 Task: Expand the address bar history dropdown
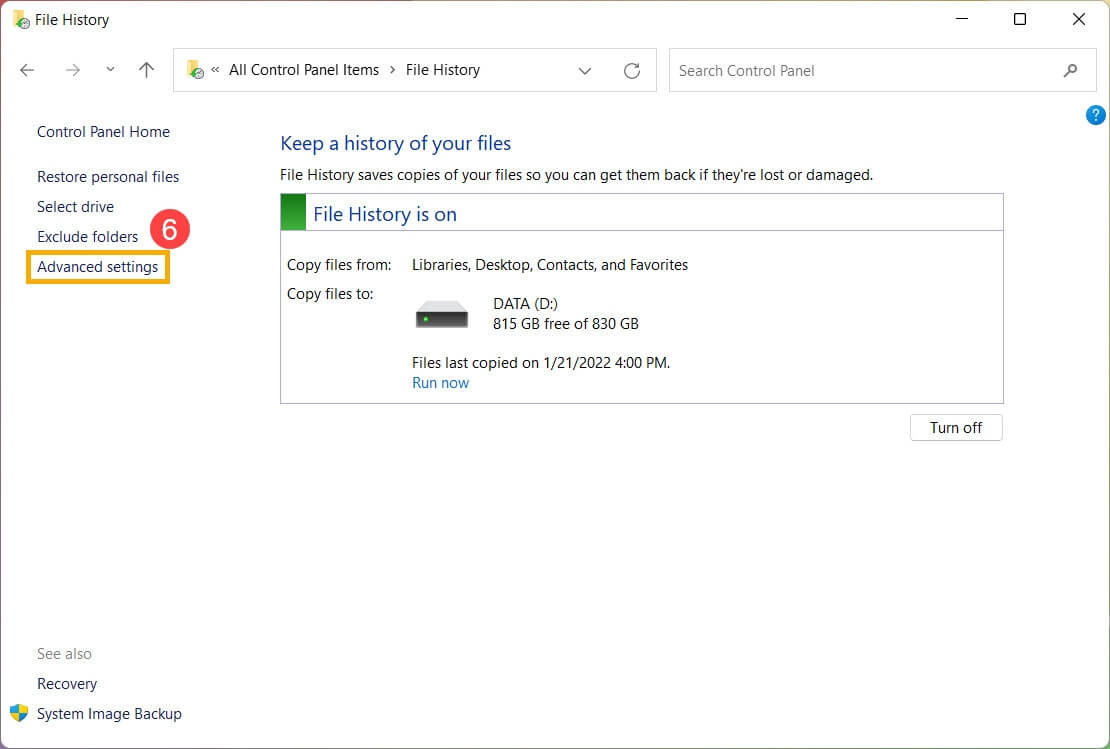tap(585, 71)
